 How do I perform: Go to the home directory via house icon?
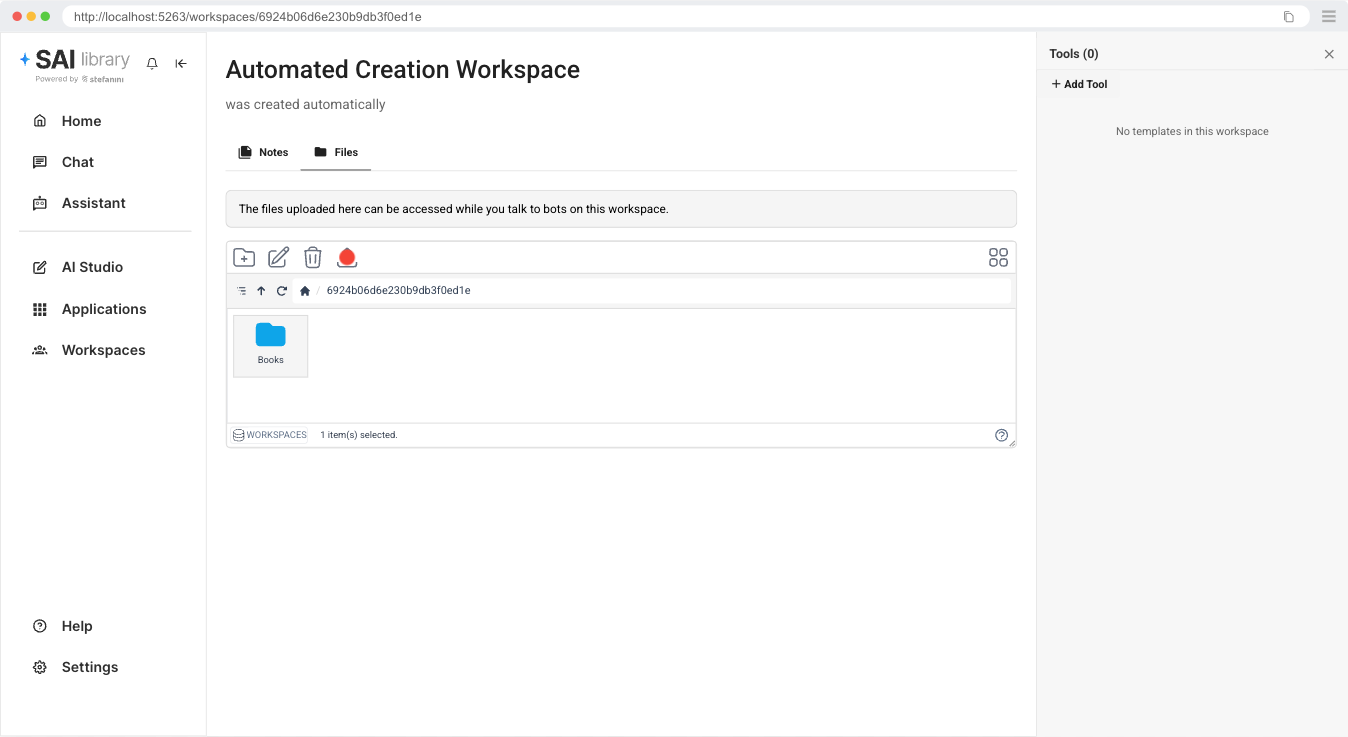click(304, 290)
